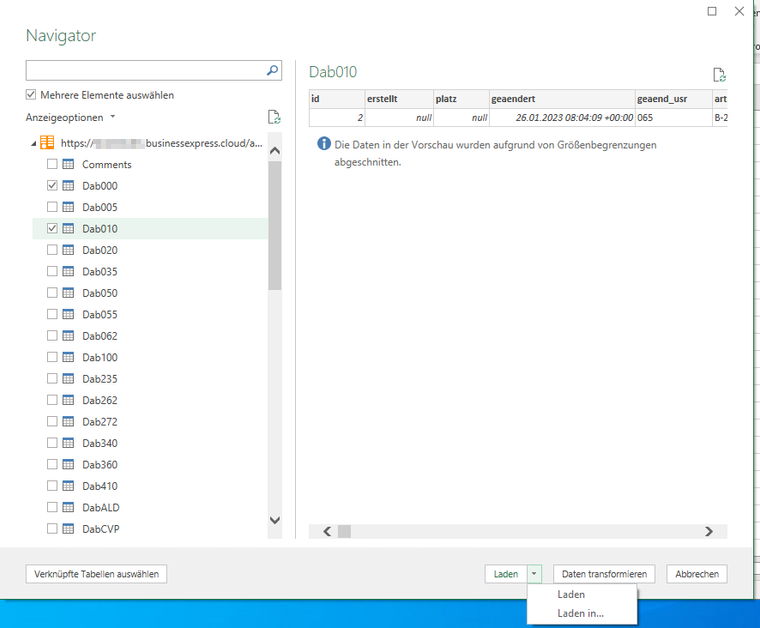Enable the Dab020 checkbox
Viewport: 760px width, 628px height.
tap(52, 250)
